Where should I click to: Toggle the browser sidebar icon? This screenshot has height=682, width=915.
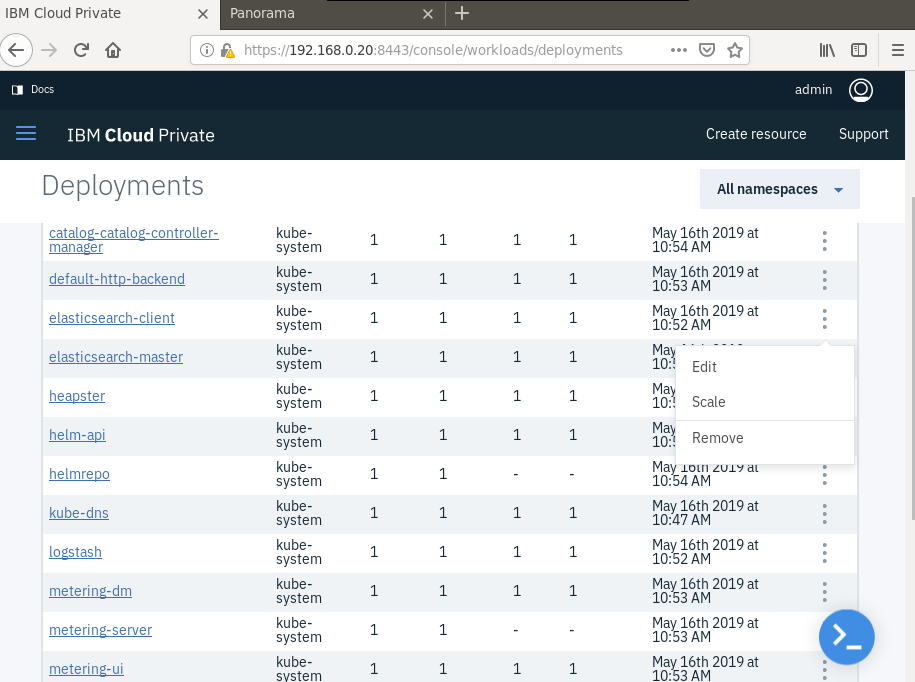(859, 50)
